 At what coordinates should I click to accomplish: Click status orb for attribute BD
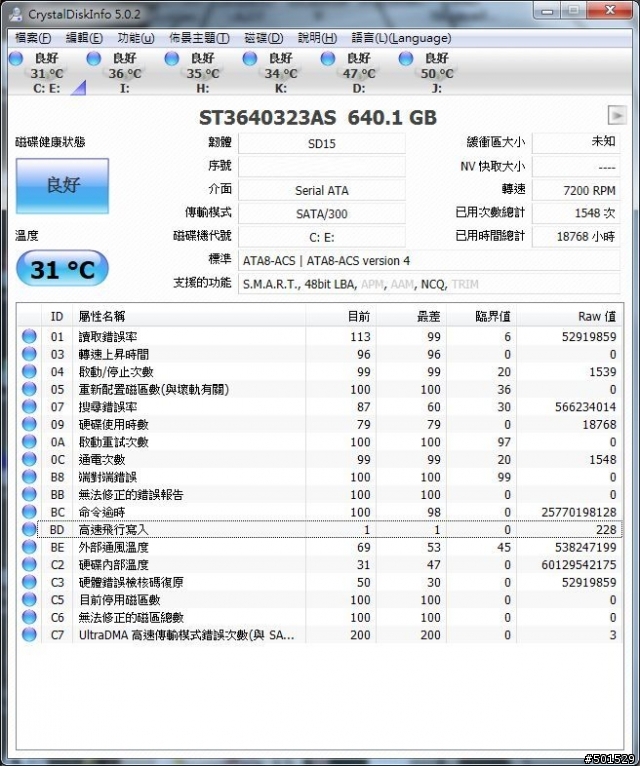[29, 530]
